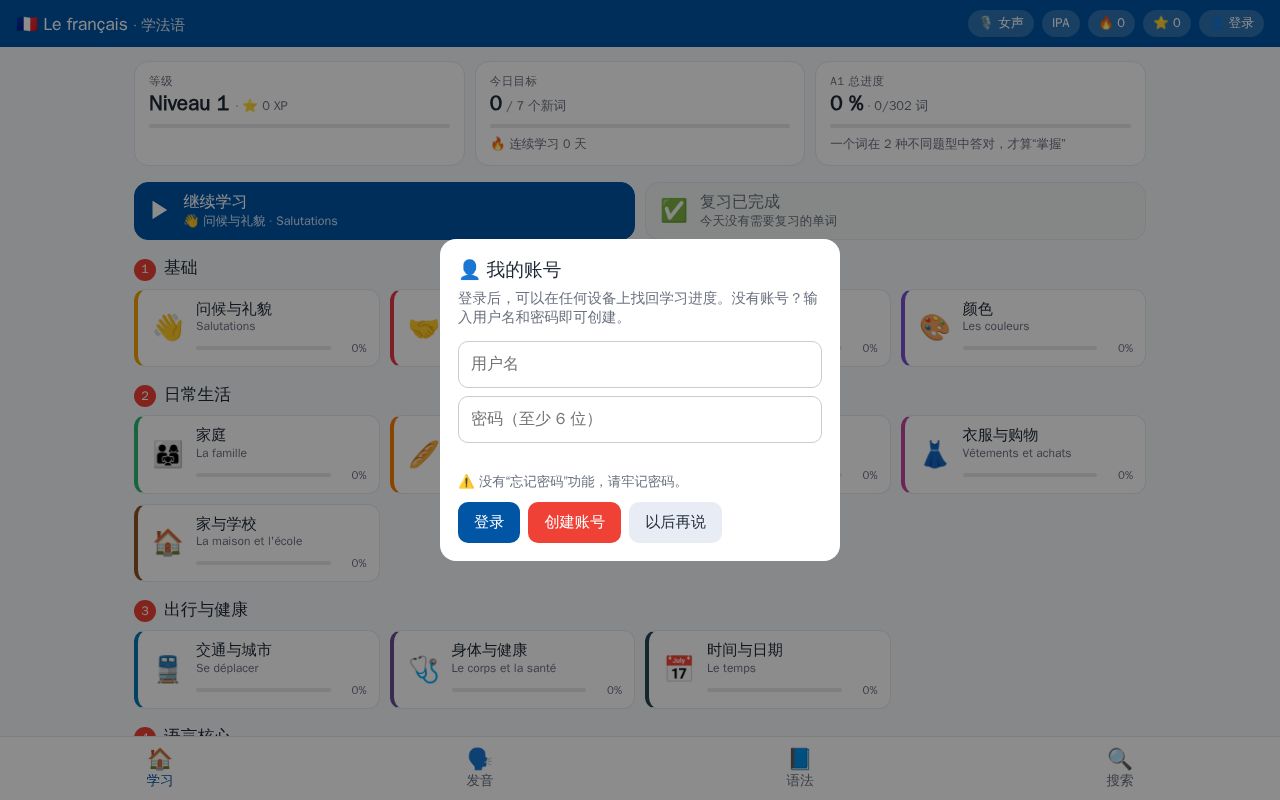Open the 问候与礼貌 Salutations lesson card
1280x800 pixels.
click(257, 328)
